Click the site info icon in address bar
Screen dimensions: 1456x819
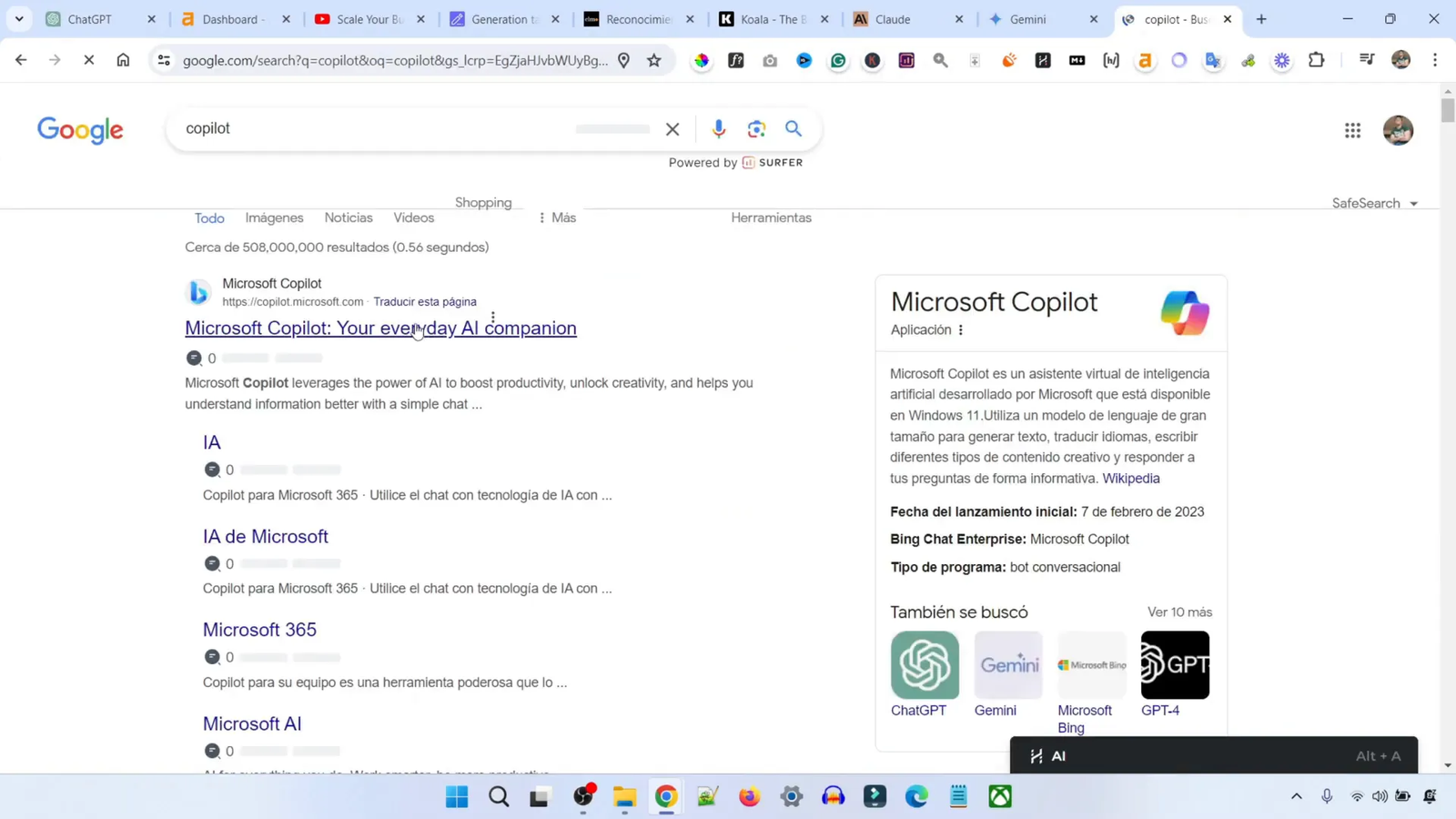click(163, 60)
